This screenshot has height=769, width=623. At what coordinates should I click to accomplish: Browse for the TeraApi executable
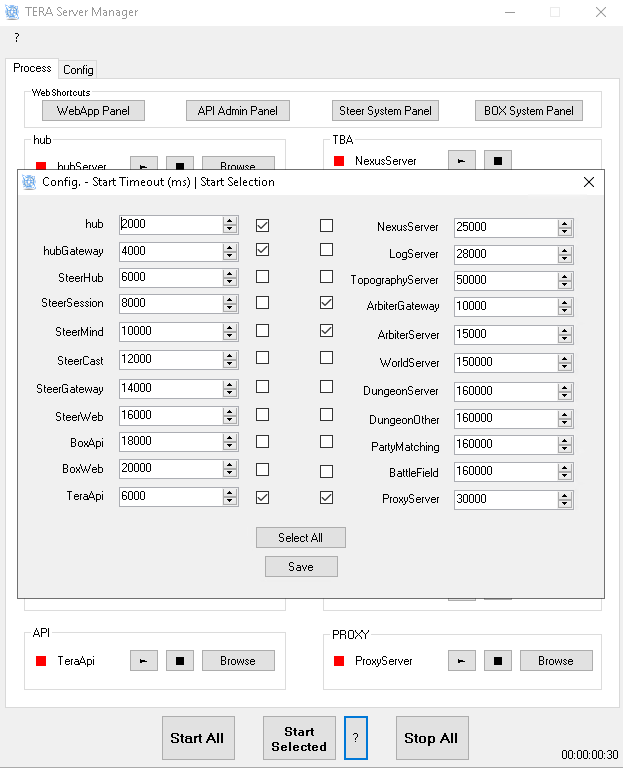tap(238, 661)
